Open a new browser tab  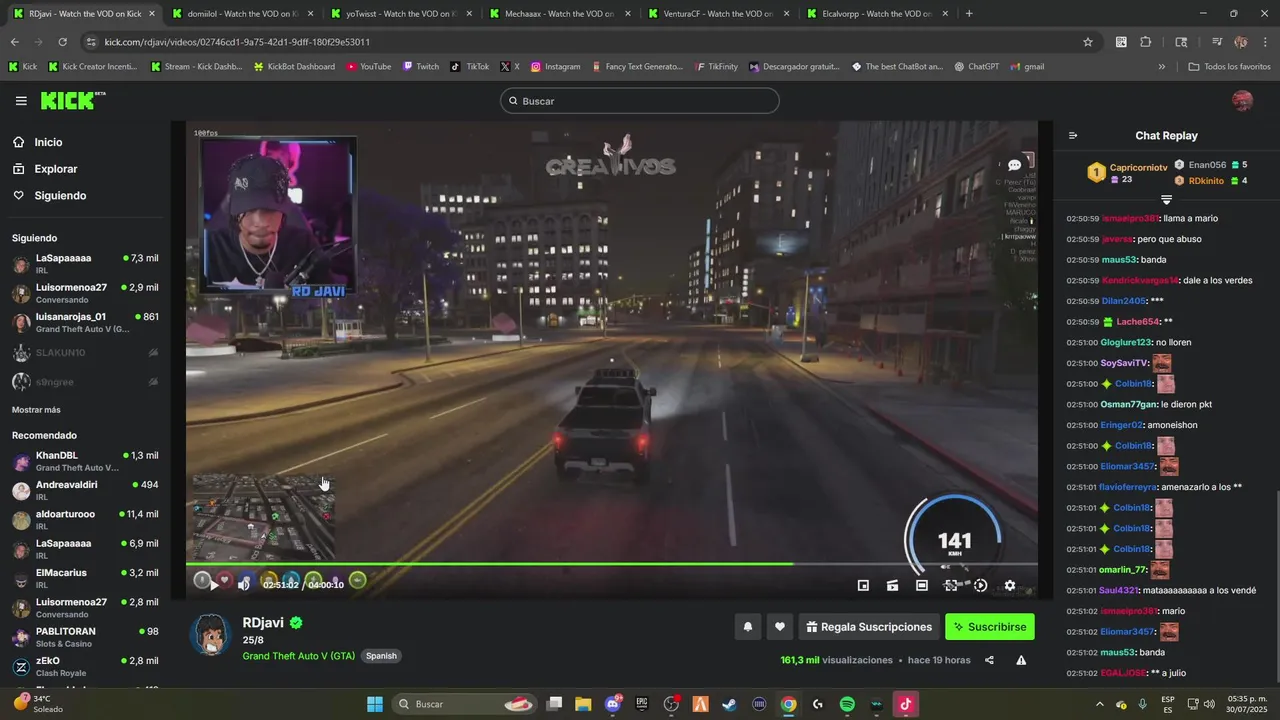pos(969,14)
